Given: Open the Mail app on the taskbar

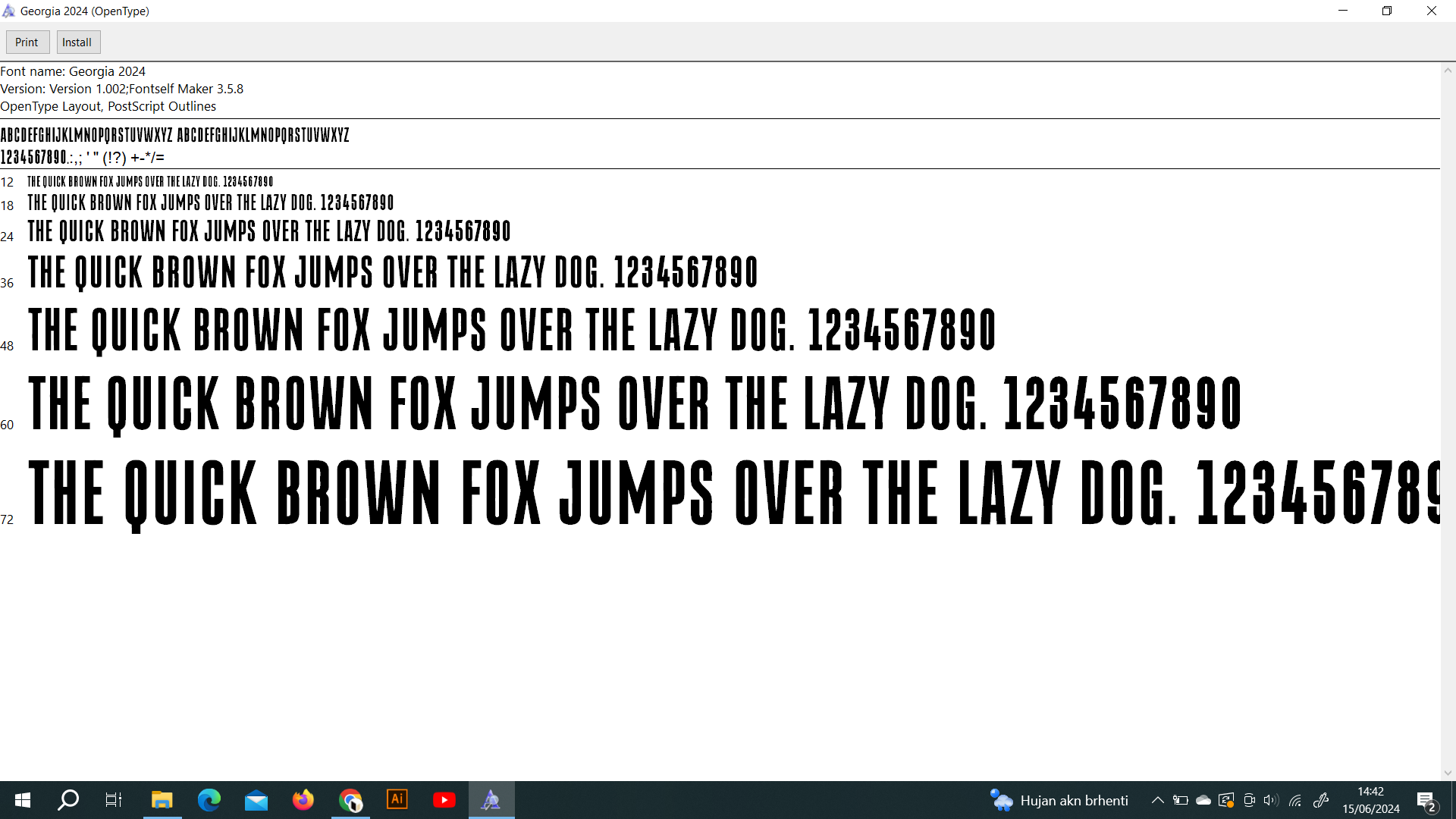Looking at the screenshot, I should click(256, 800).
